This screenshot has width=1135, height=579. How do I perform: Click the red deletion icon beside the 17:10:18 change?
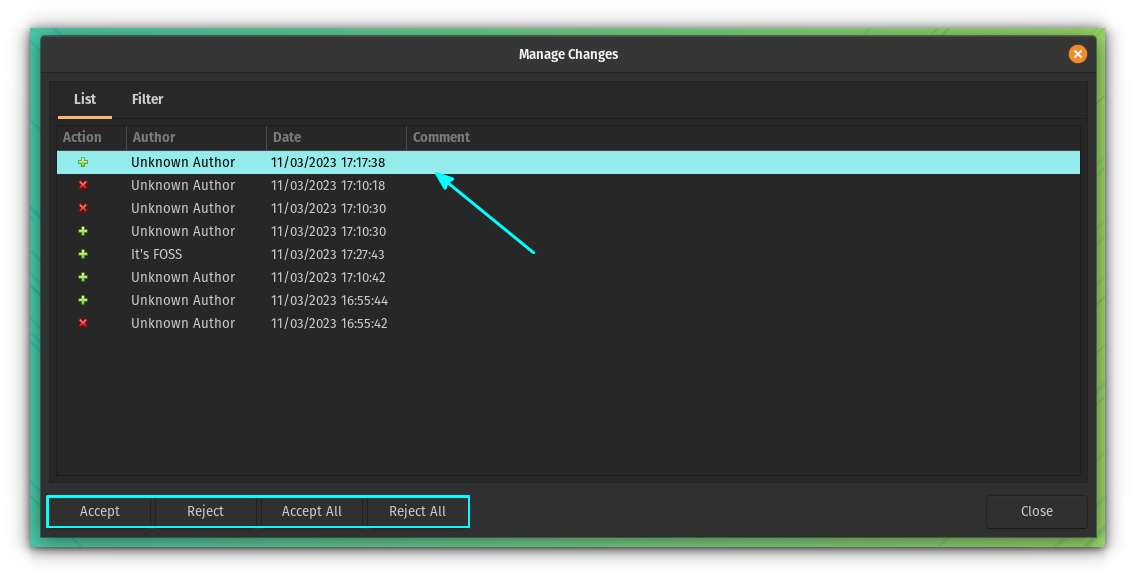83,185
